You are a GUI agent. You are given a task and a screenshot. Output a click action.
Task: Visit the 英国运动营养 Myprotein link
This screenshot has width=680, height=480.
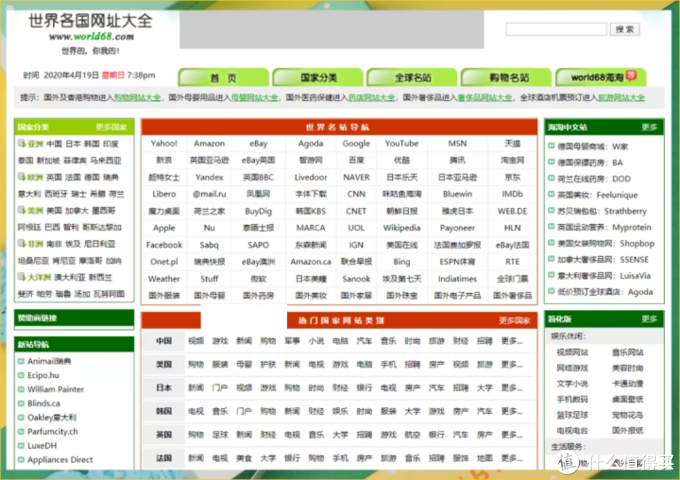(x=604, y=227)
